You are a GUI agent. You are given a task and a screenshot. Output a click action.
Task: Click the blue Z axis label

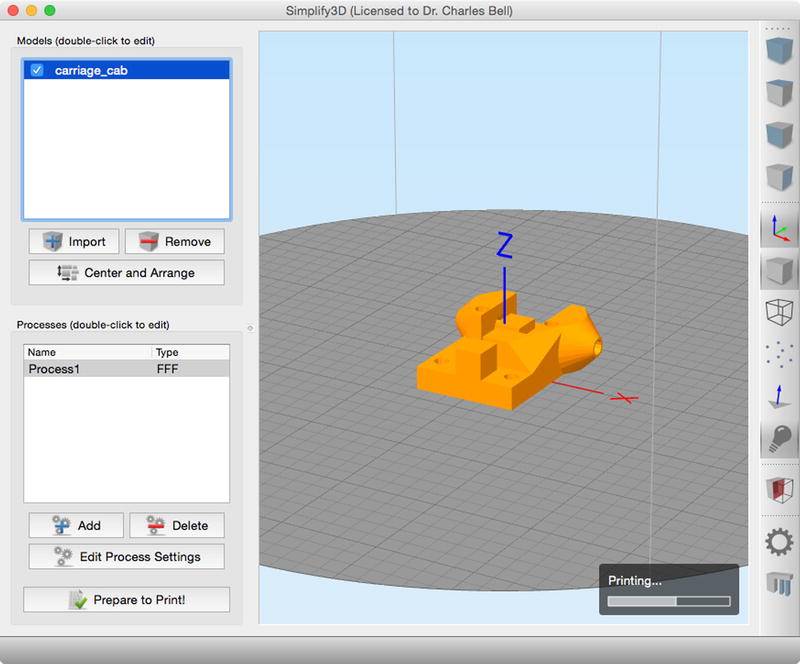[505, 245]
